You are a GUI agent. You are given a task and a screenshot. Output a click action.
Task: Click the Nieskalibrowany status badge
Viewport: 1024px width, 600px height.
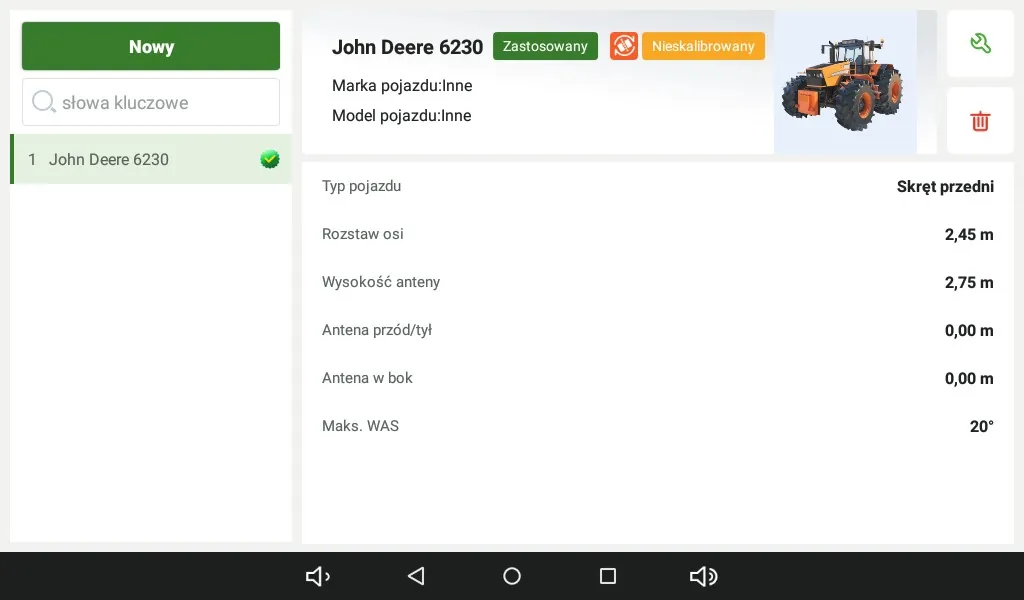click(703, 46)
